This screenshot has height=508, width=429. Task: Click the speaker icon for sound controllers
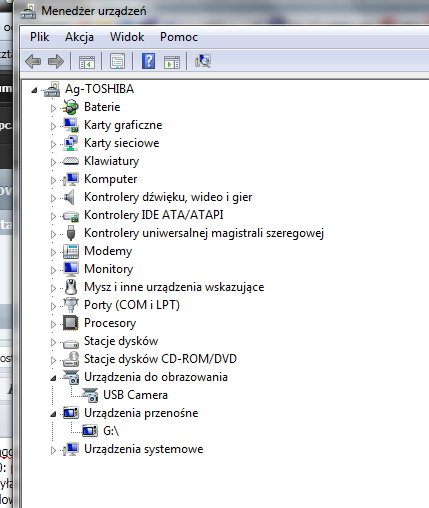(69, 197)
